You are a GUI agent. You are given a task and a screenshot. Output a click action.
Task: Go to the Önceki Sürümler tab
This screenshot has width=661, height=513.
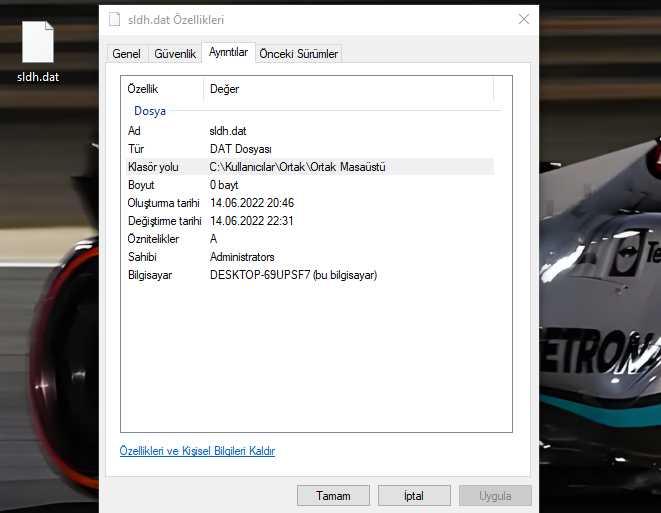298,54
